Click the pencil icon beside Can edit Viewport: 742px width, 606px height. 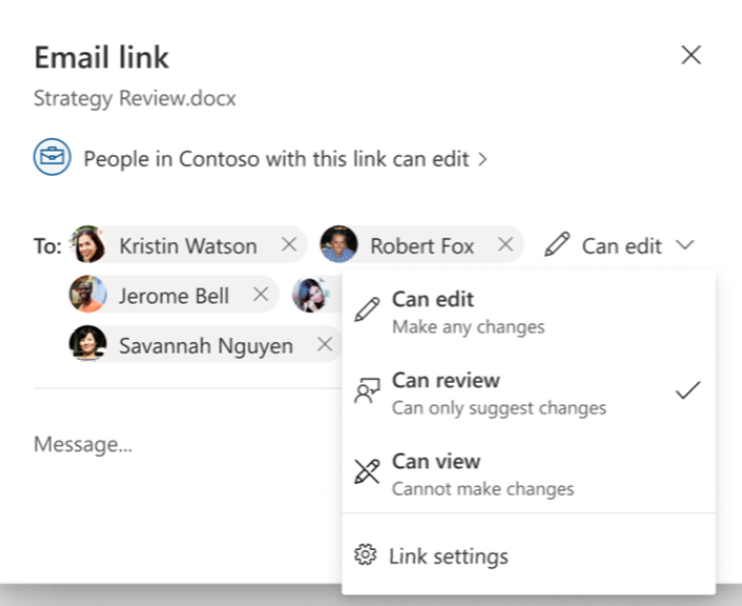click(x=557, y=245)
